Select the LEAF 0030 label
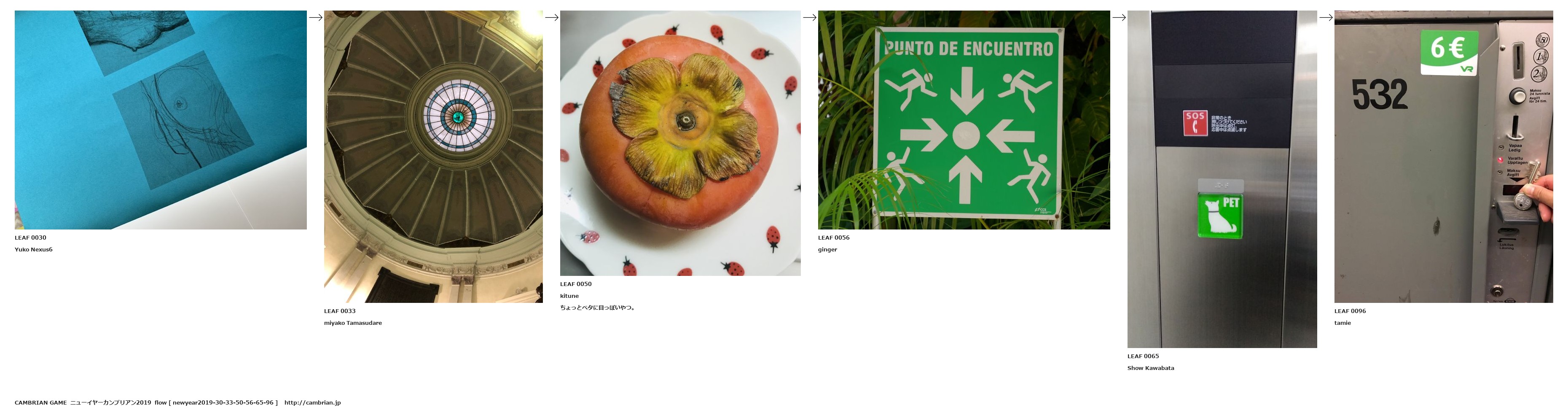1568x413 pixels. [x=30, y=238]
